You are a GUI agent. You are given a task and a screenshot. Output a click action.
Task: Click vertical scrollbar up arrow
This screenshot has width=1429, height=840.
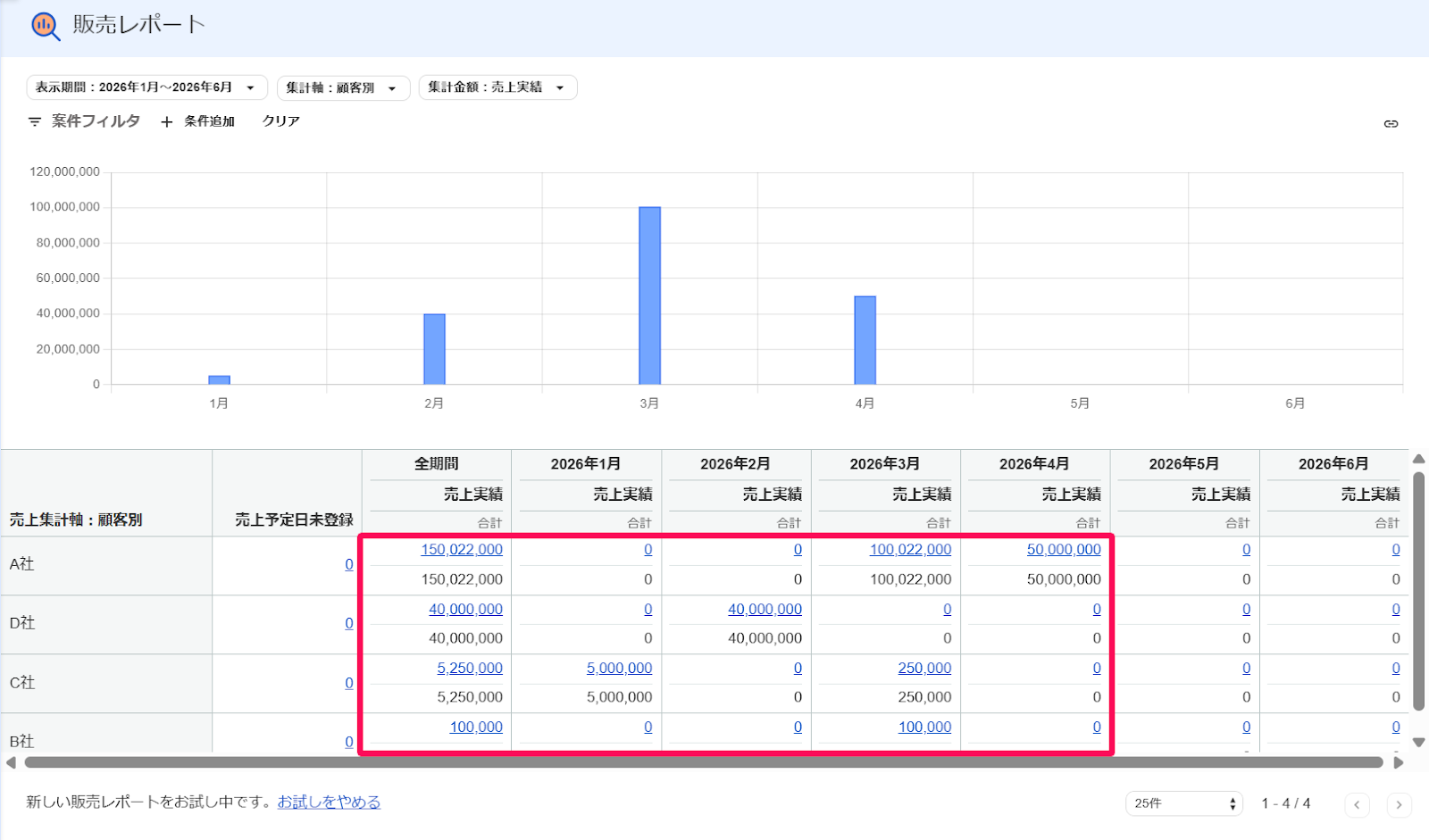click(1418, 459)
